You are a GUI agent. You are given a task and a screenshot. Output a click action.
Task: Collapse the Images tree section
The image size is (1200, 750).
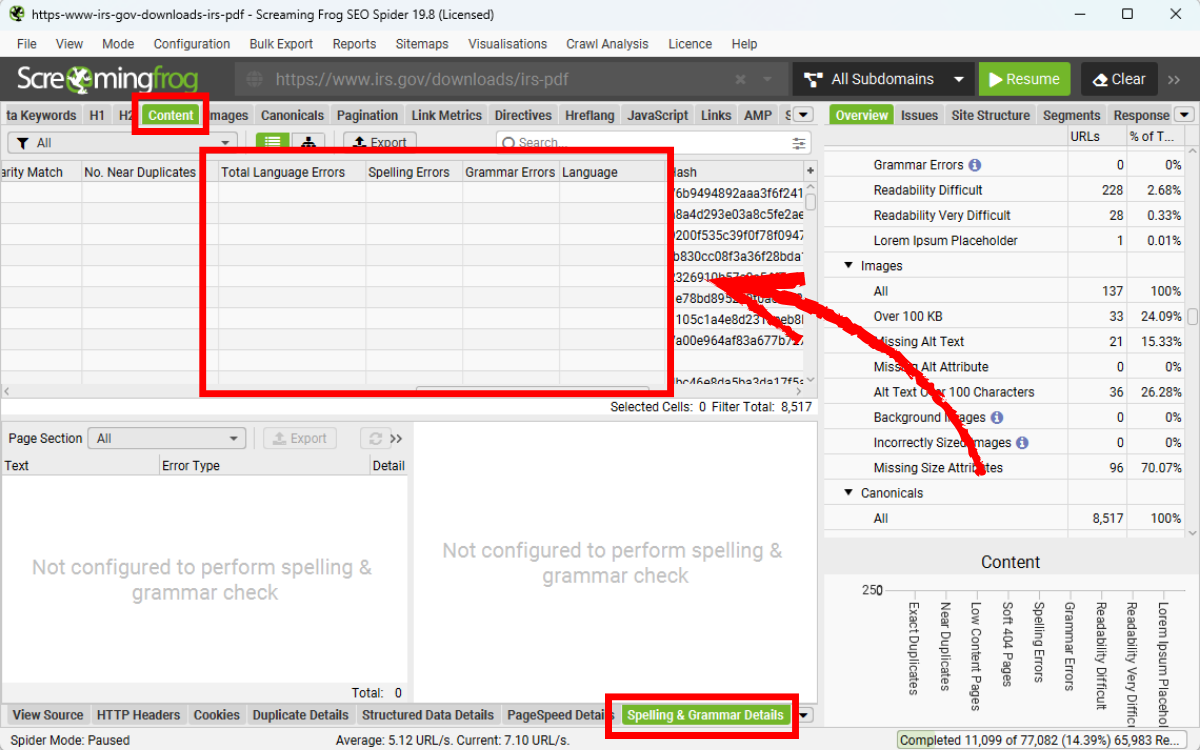tap(849, 266)
